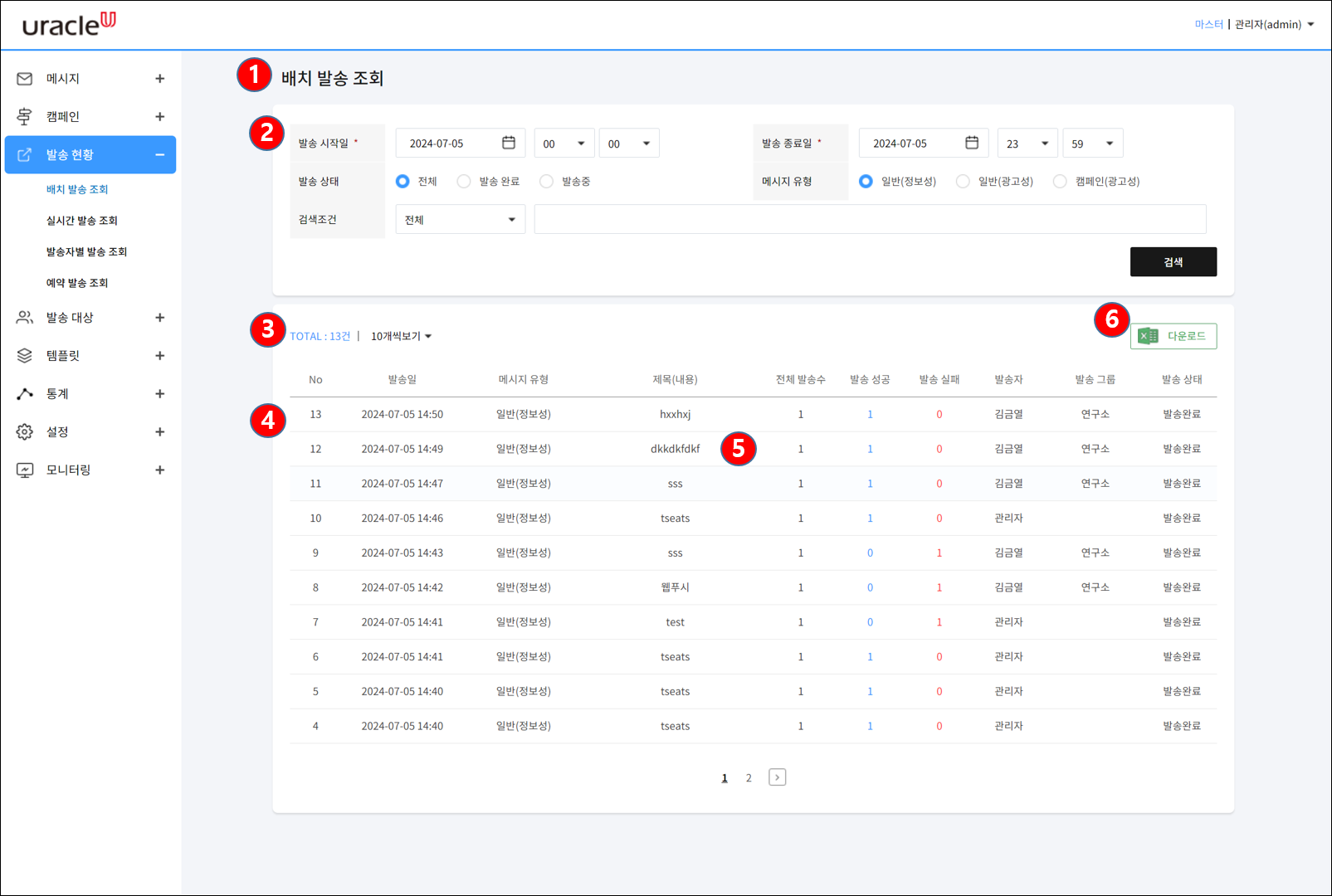This screenshot has height=896, width=1332.
Task: Click the 설정 gear icon
Action: (x=25, y=432)
